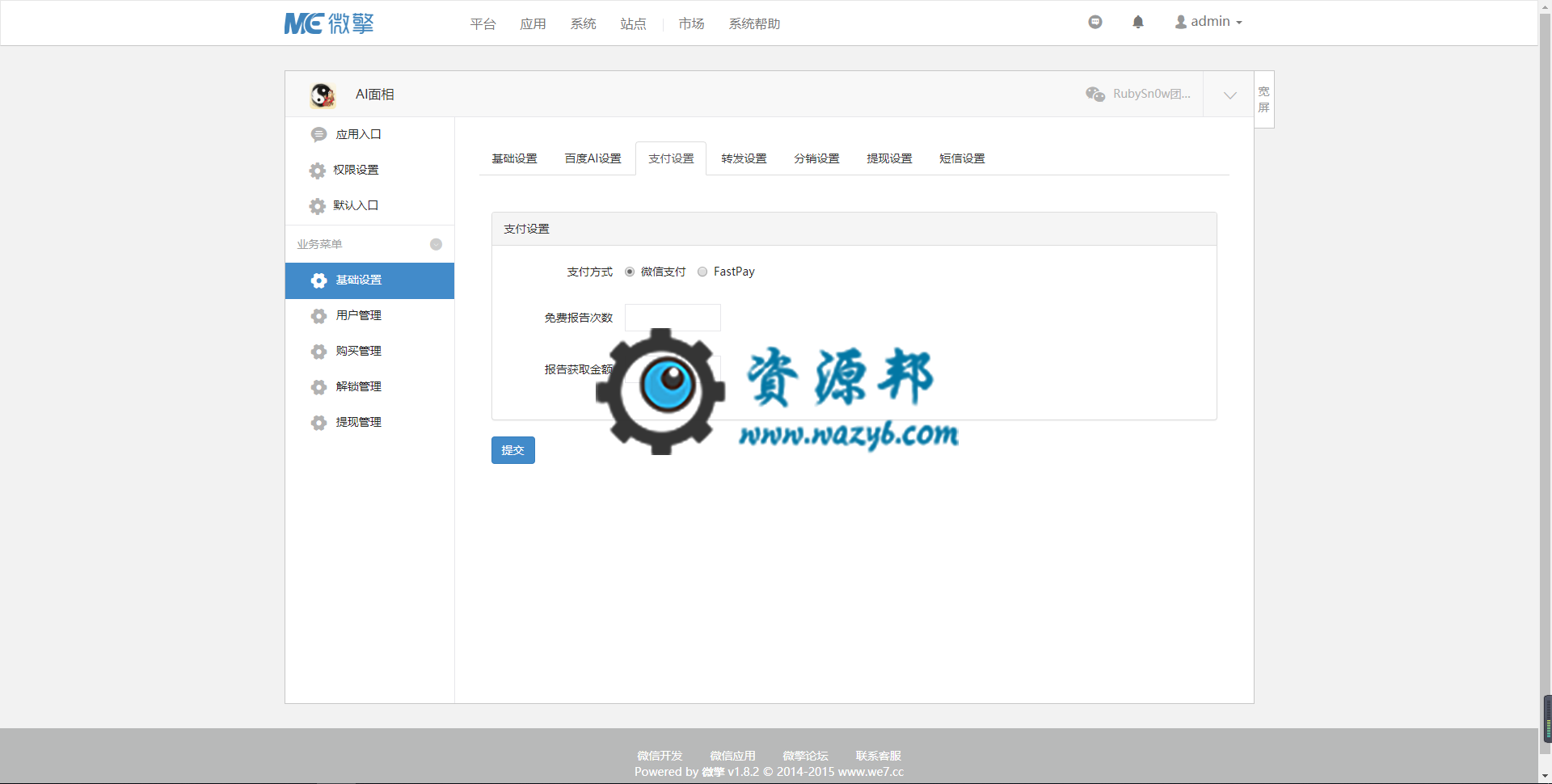This screenshot has width=1552, height=784.
Task: Click the 应用入口 chat bubble icon
Action: [x=318, y=134]
